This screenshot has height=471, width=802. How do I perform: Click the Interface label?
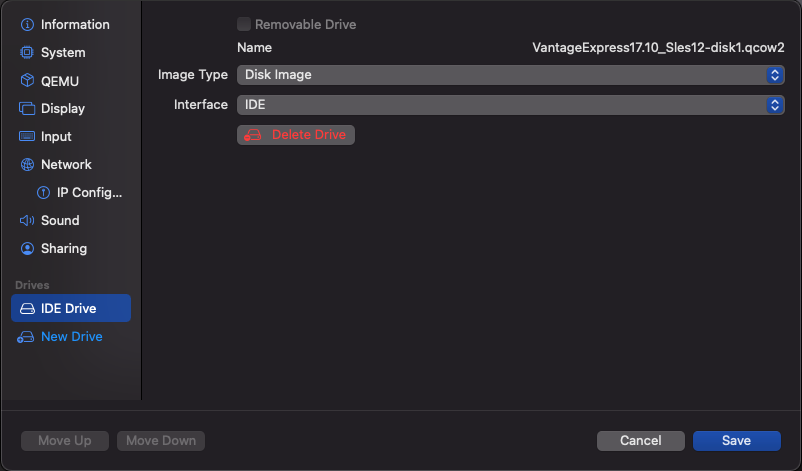pos(200,105)
